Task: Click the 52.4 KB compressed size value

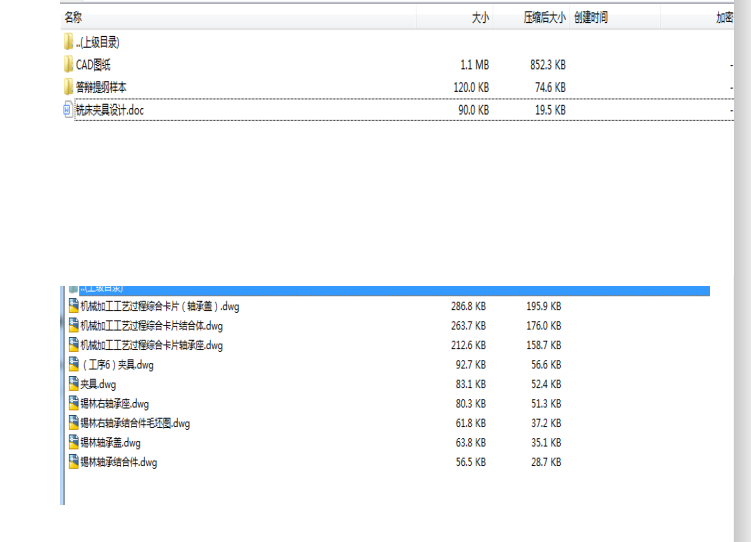Action: 546,384
